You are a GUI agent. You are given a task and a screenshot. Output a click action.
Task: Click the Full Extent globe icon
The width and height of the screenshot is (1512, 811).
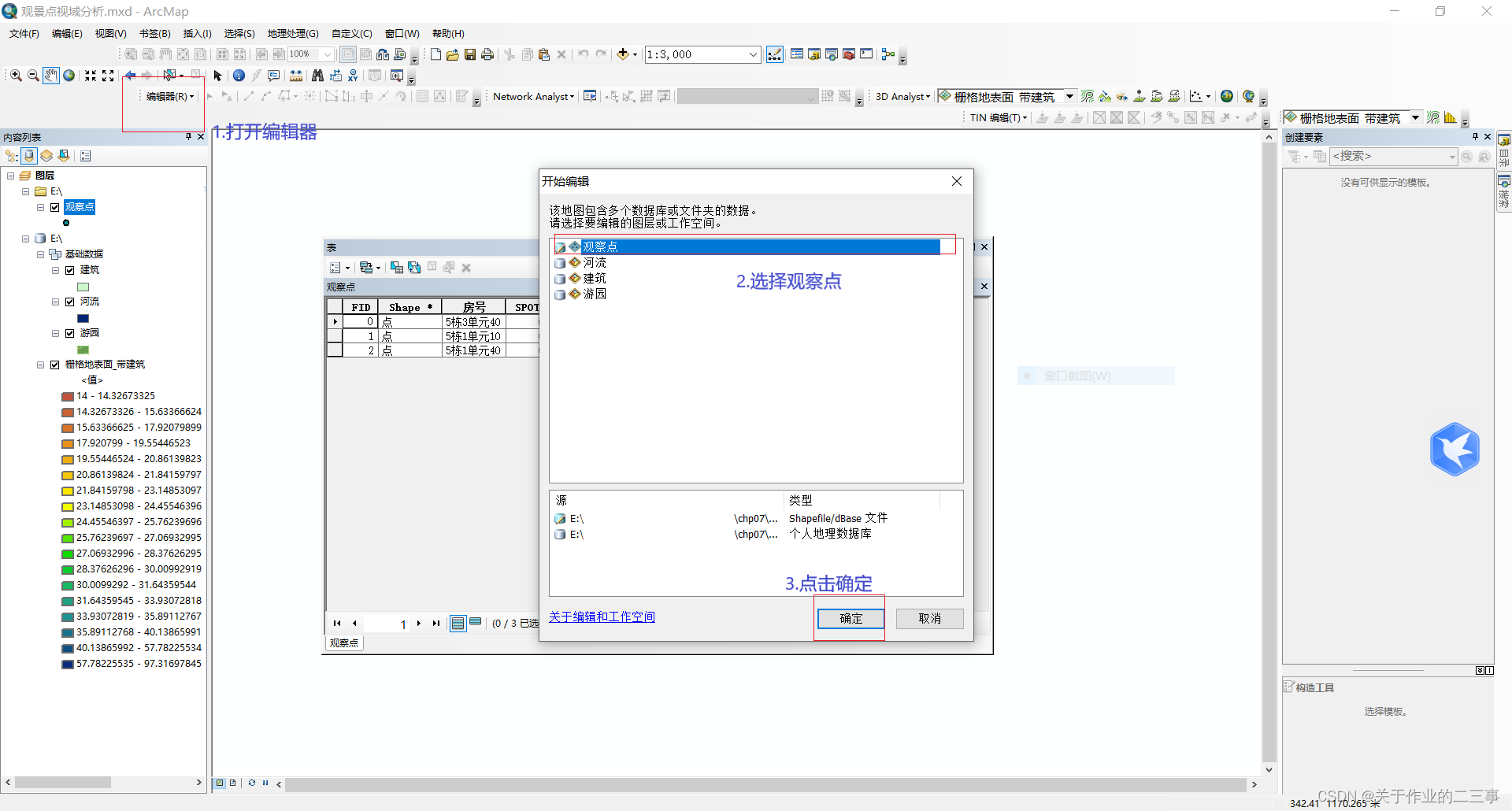tap(69, 76)
